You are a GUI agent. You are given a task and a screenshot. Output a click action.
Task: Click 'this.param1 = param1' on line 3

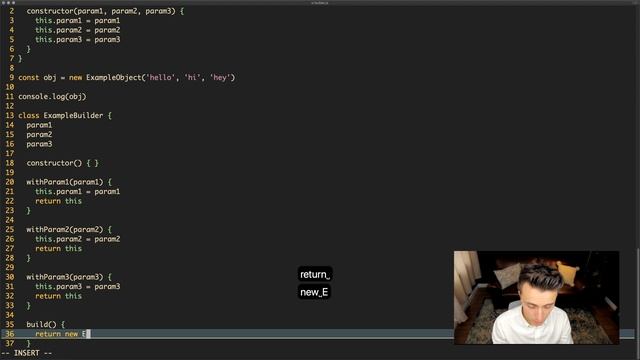pos(78,20)
